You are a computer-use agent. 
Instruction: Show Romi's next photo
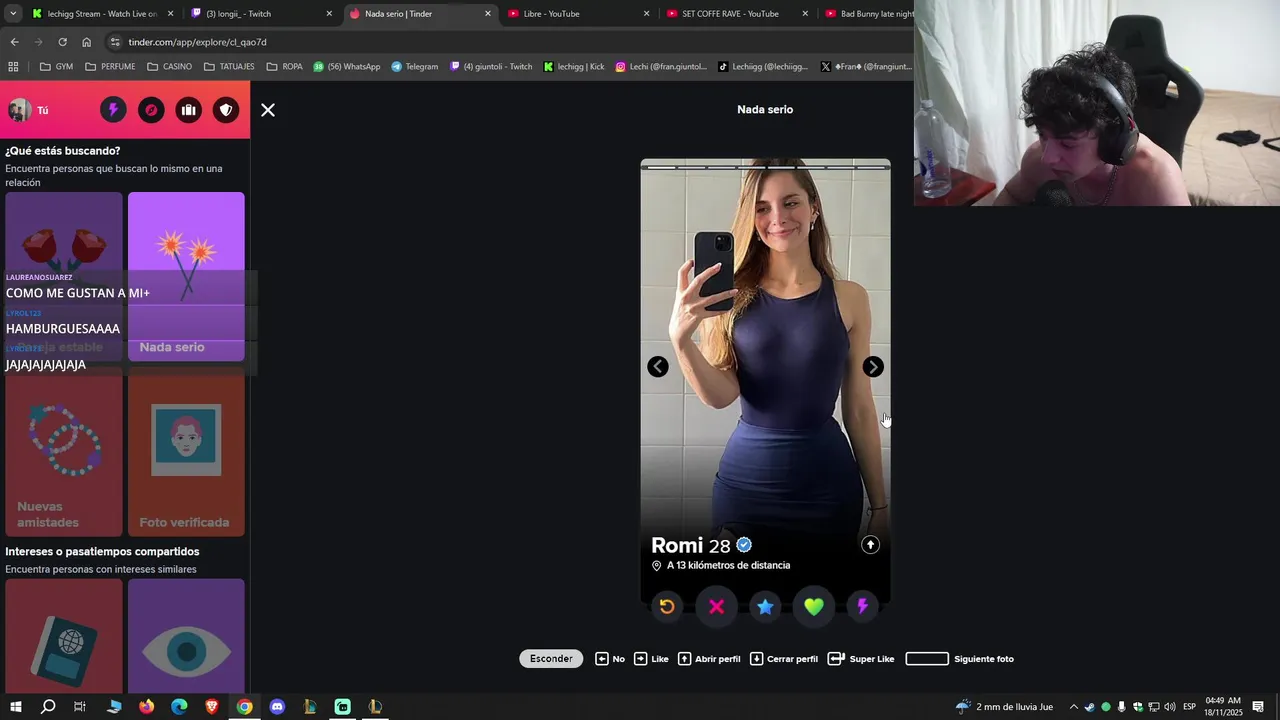click(873, 367)
